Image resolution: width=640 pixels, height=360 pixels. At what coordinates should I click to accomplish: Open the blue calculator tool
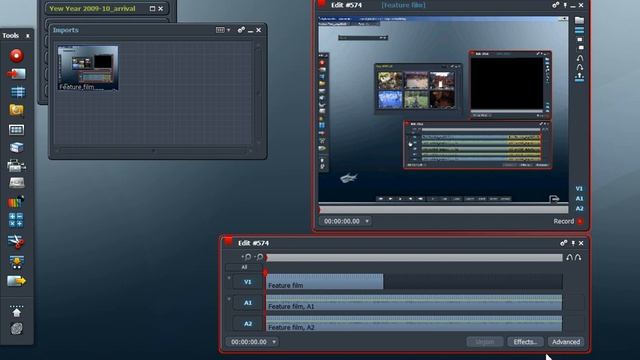click(16, 220)
